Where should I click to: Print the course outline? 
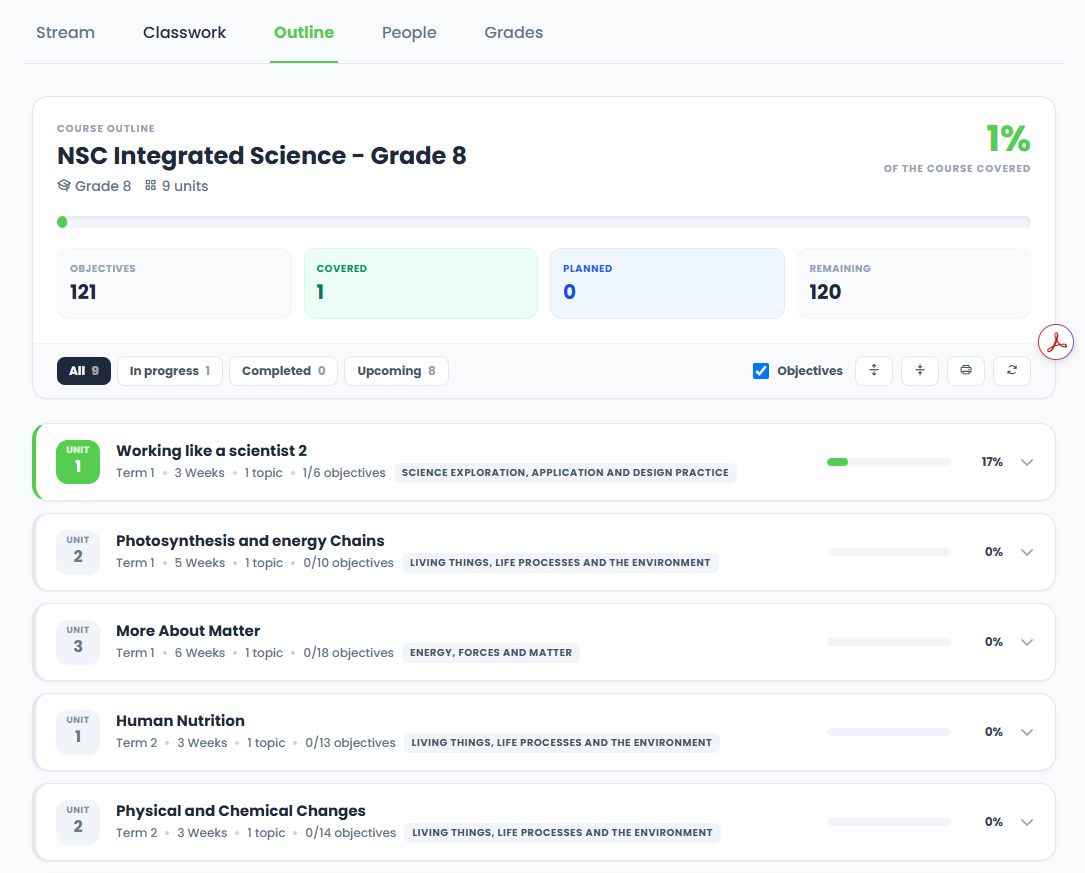pyautogui.click(x=966, y=371)
